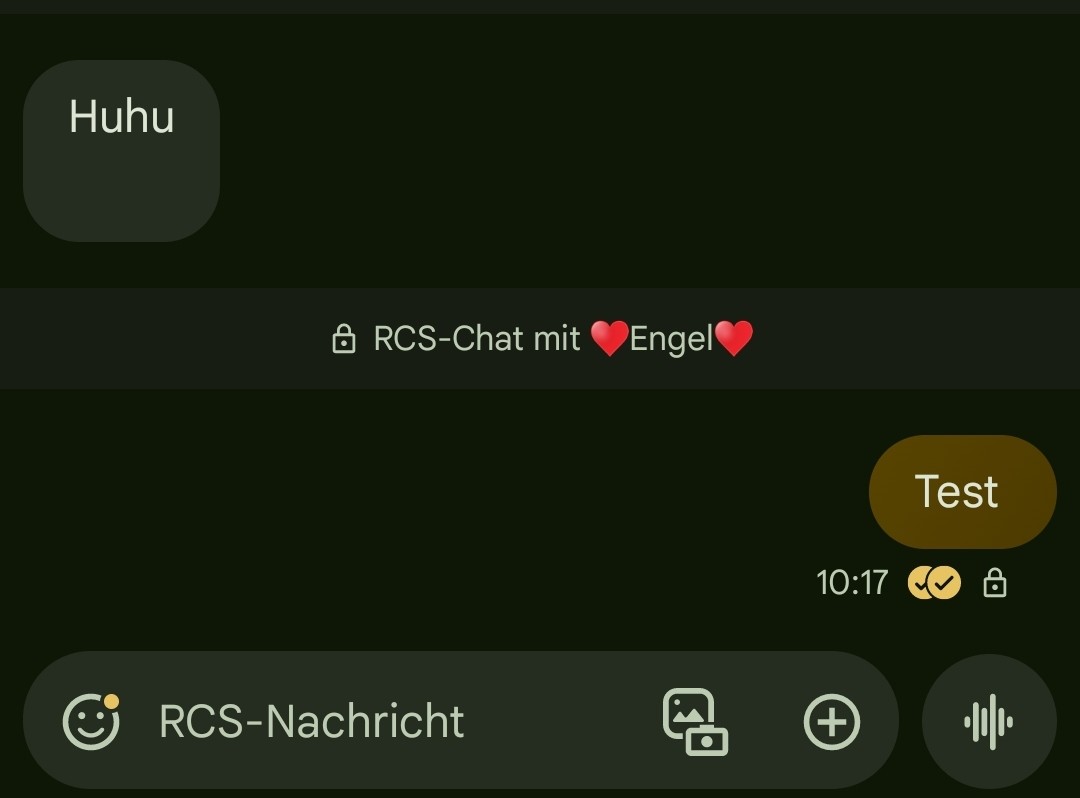Click the red heart before the name Engel
The image size is (1080, 798).
610,338
